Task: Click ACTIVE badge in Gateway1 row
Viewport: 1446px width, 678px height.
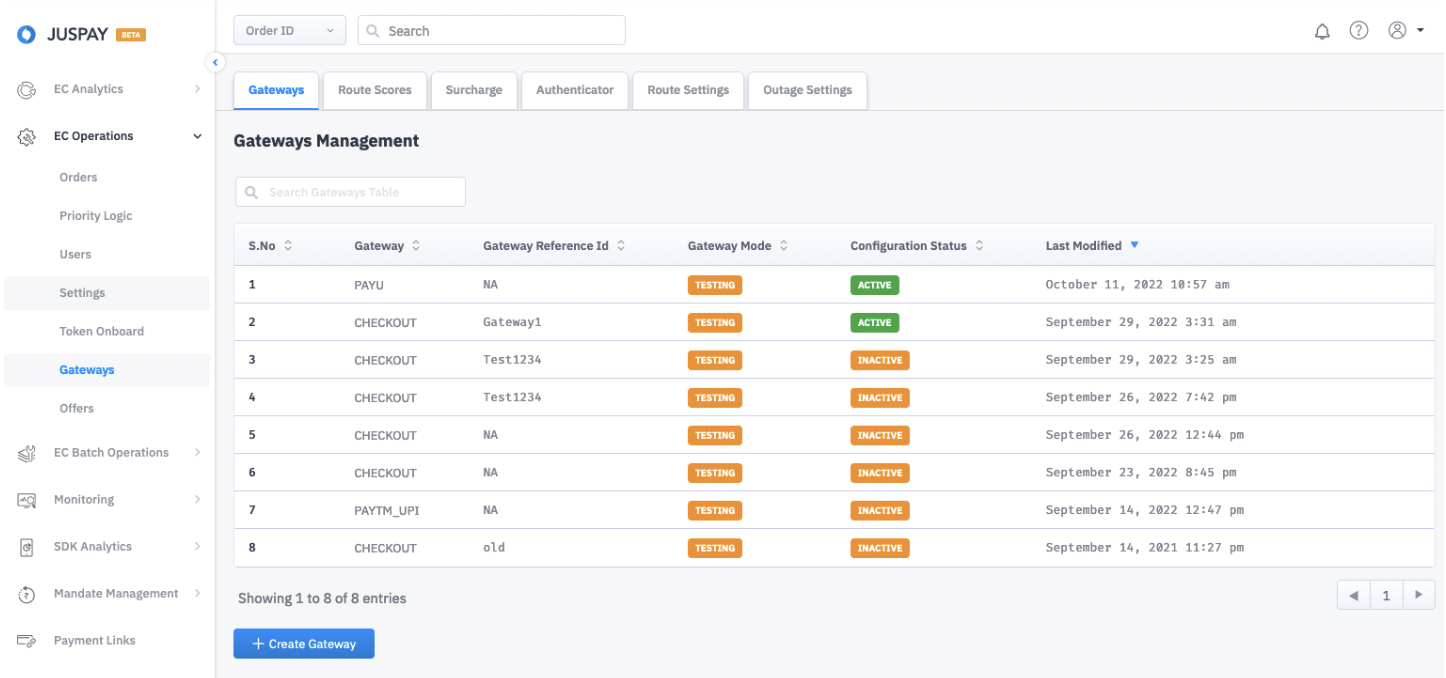Action: pos(874,322)
